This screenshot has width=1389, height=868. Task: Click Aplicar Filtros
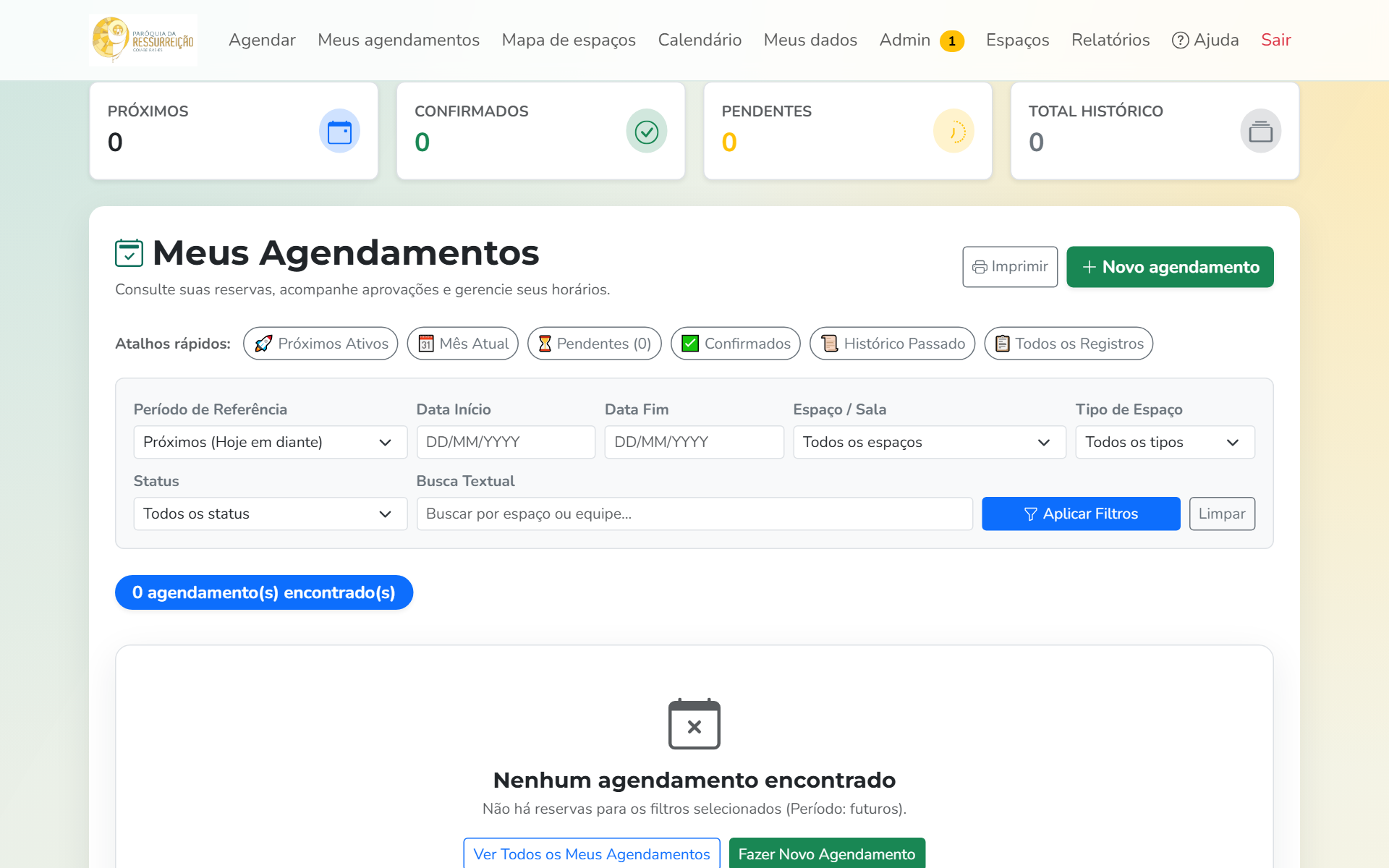[x=1081, y=514]
